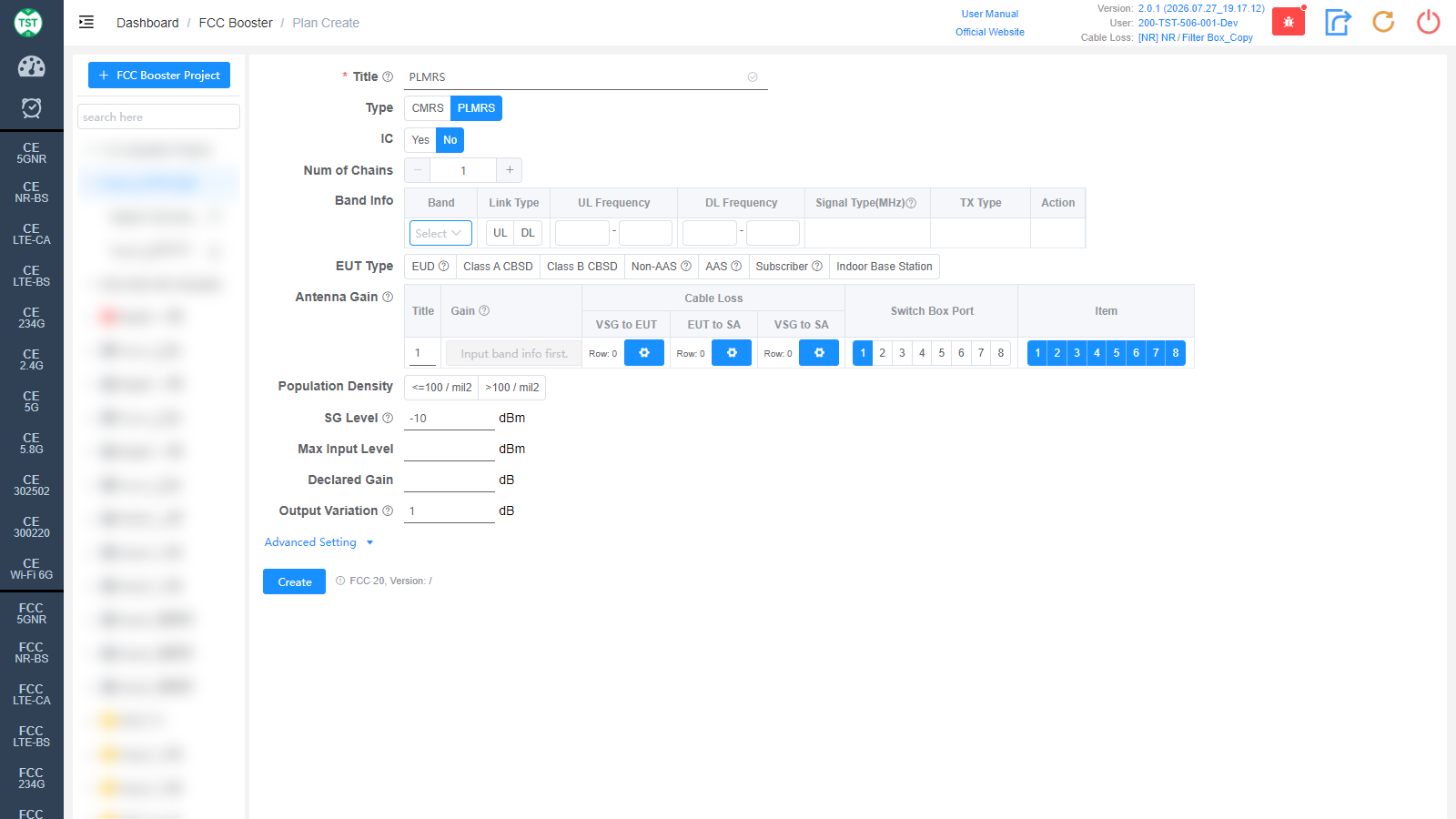Viewport: 1456px width, 819px height.
Task: Select UL link type
Action: [x=500, y=233]
